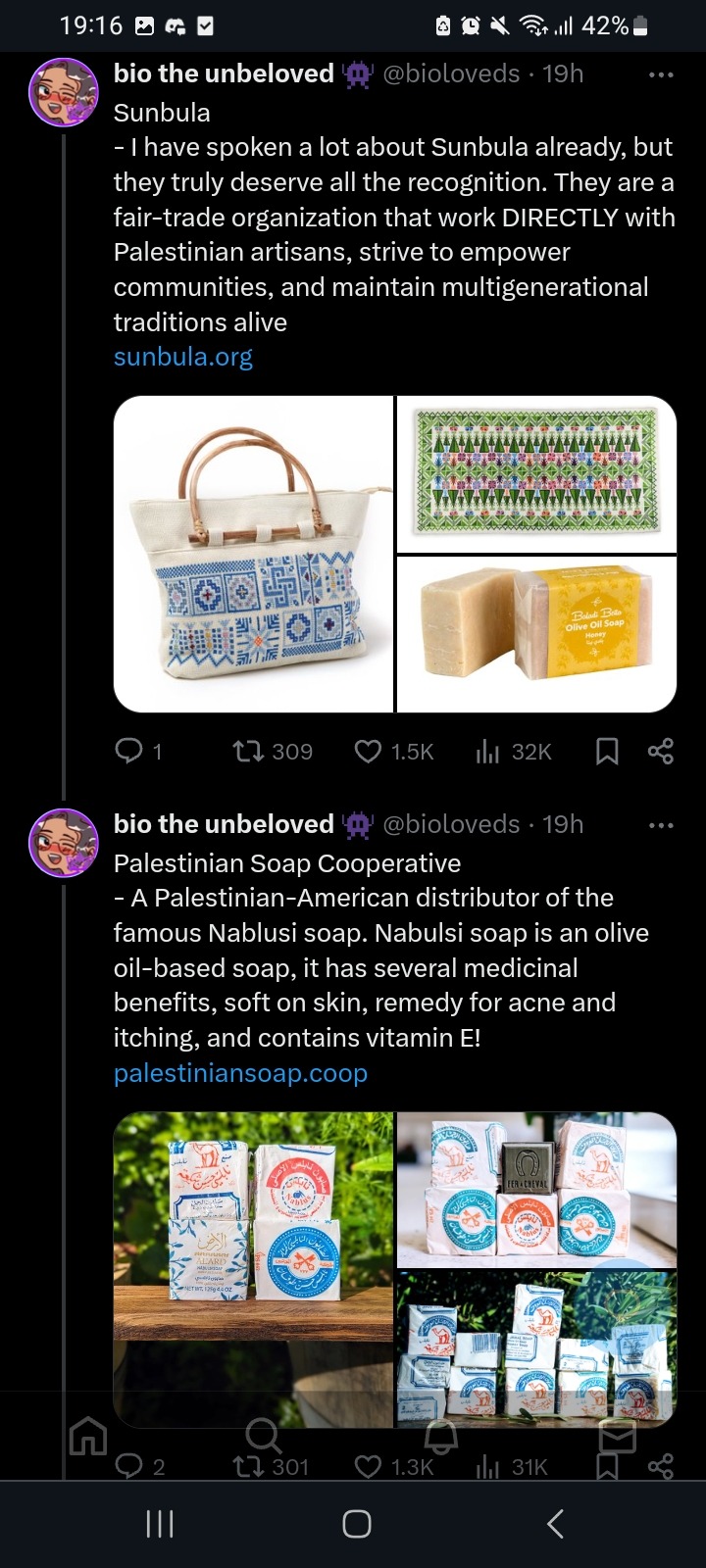Open the palestiniansoap.coop link
Viewport: 706px width, 1568px height.
coord(240,1073)
